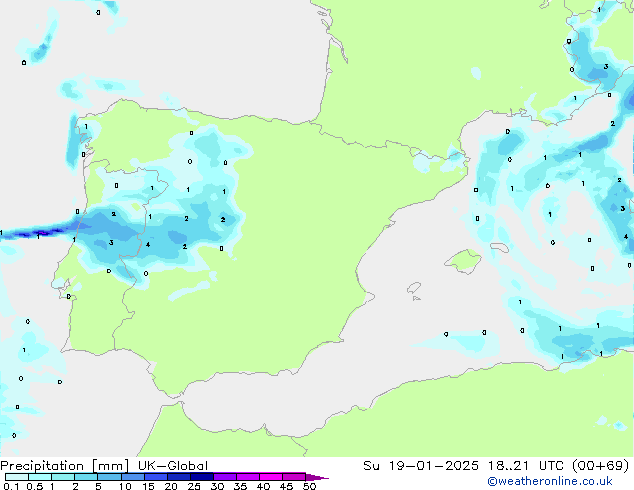Click the above-50 mm arrow tip of legend
The width and height of the screenshot is (634, 490).
point(317,477)
